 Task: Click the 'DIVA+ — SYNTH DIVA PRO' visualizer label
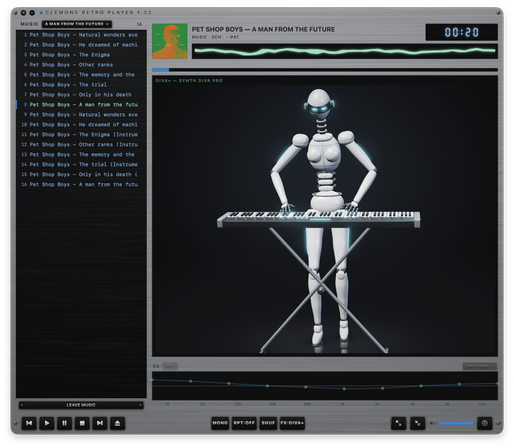(189, 81)
